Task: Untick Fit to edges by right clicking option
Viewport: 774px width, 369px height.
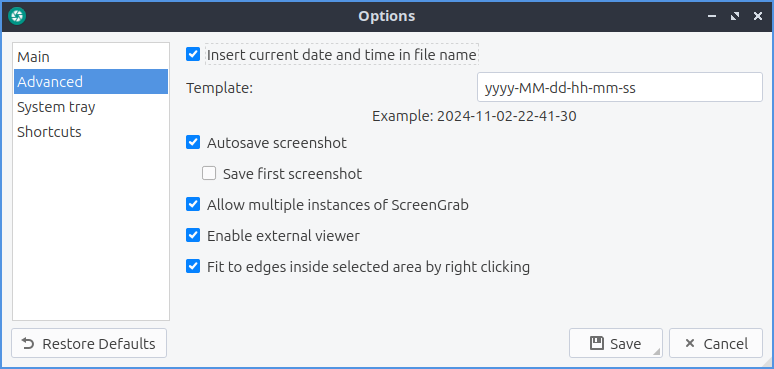Action: pos(193,267)
